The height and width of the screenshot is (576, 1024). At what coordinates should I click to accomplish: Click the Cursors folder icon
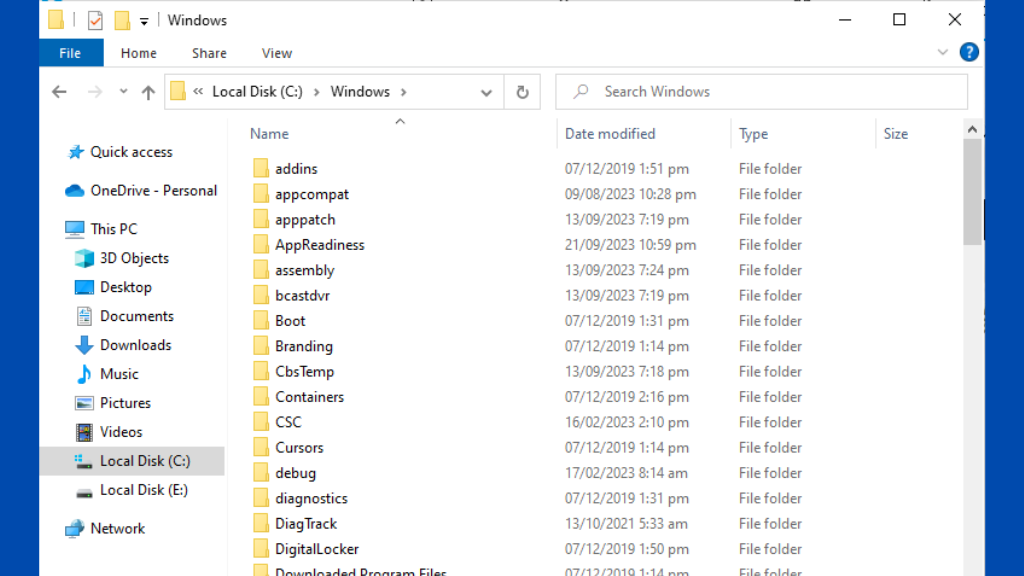(261, 447)
